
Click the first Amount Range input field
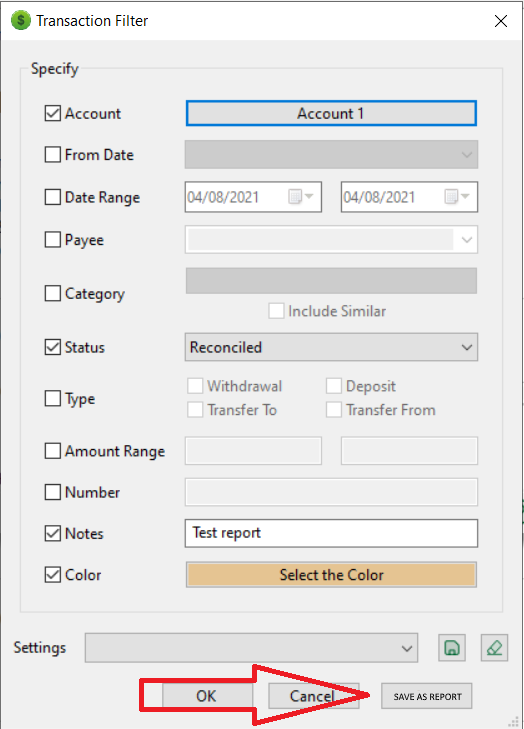253,451
